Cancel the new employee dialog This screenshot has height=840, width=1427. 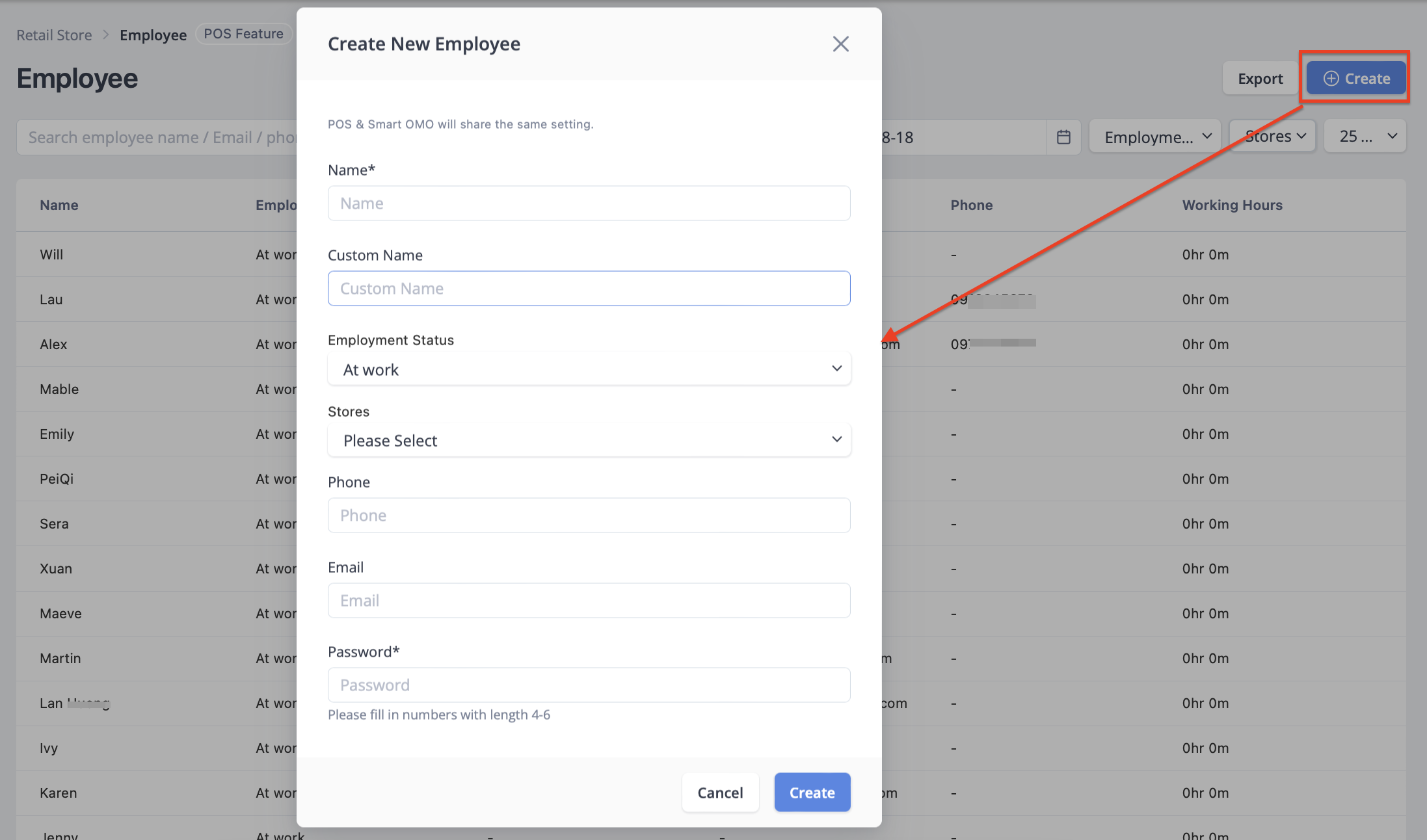tap(720, 793)
